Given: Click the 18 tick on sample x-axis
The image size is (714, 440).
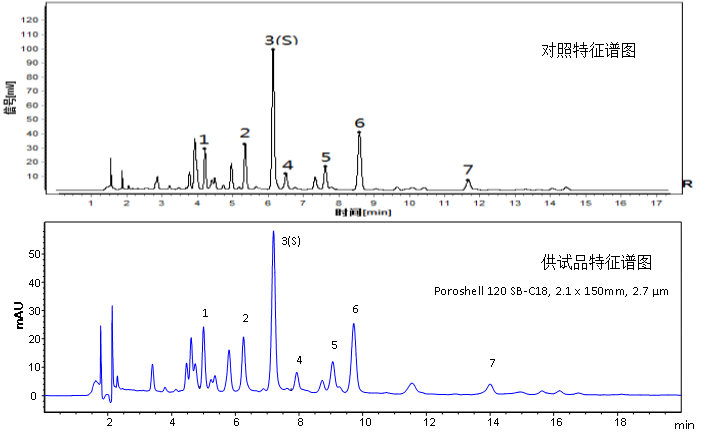Looking at the screenshot, I should 620,422.
